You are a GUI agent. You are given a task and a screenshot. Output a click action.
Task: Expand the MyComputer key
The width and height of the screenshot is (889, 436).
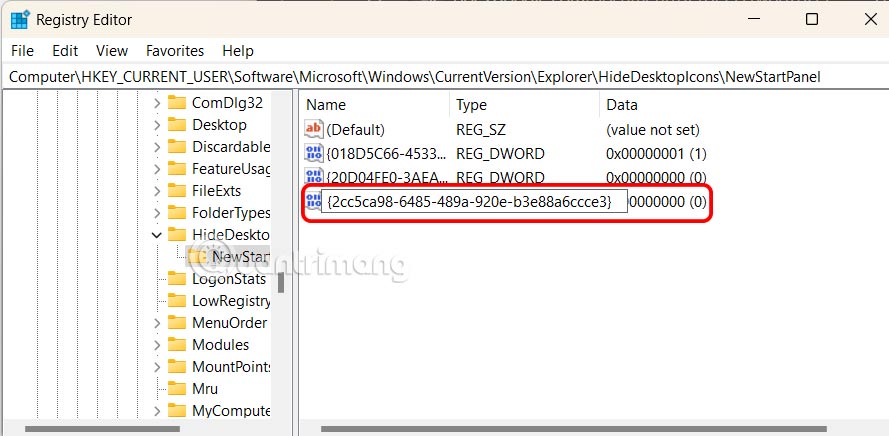[157, 410]
